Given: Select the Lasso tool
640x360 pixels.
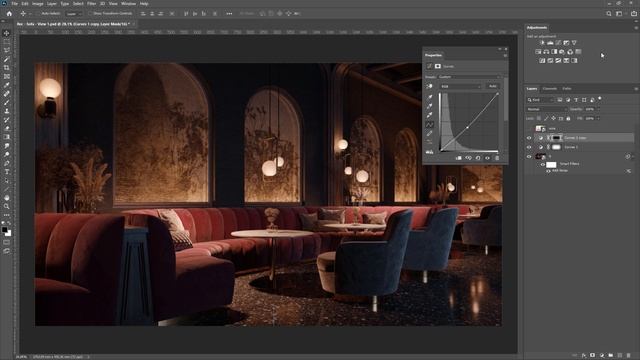Looking at the screenshot, I should tap(7, 50).
